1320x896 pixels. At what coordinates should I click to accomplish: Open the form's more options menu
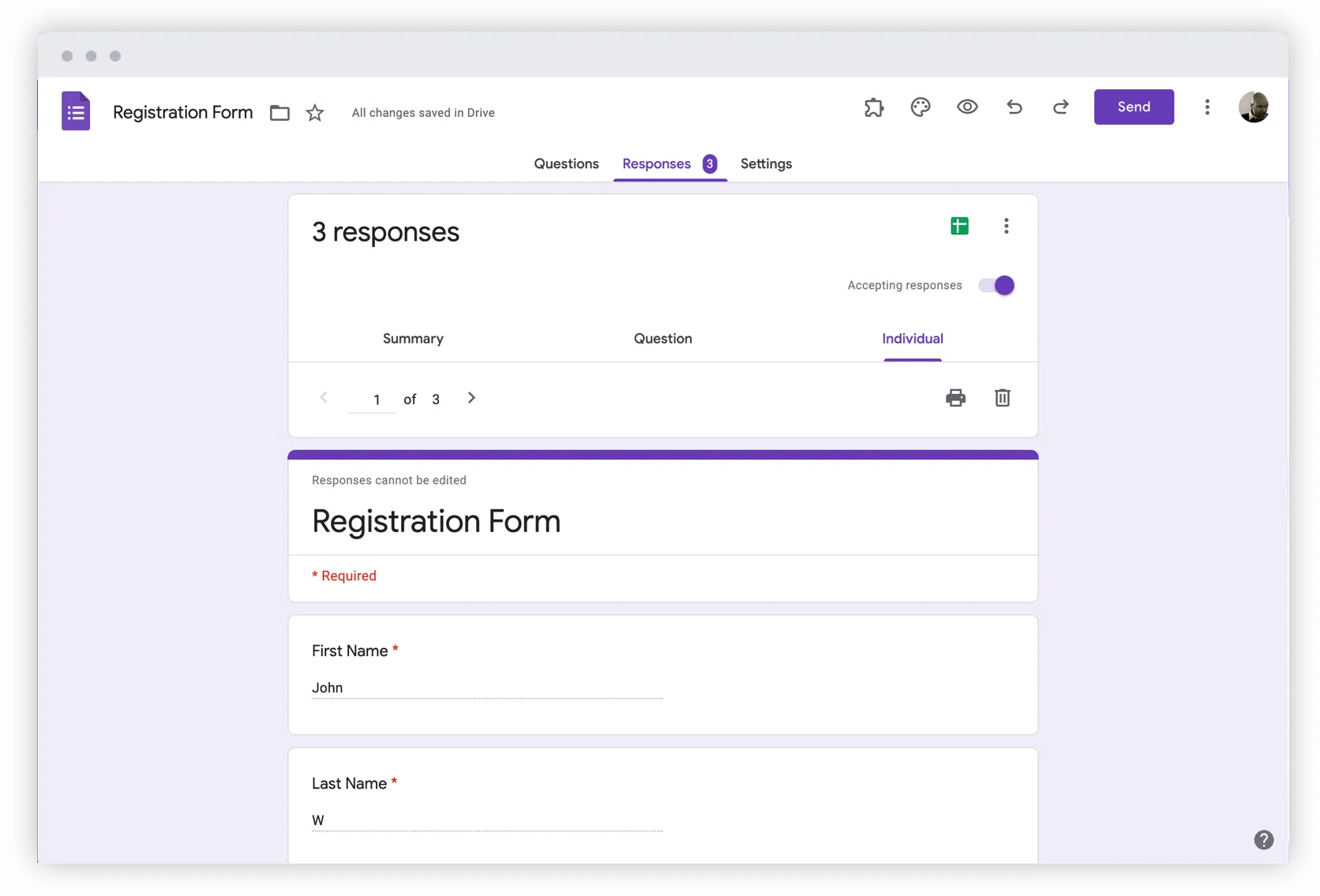point(1207,107)
